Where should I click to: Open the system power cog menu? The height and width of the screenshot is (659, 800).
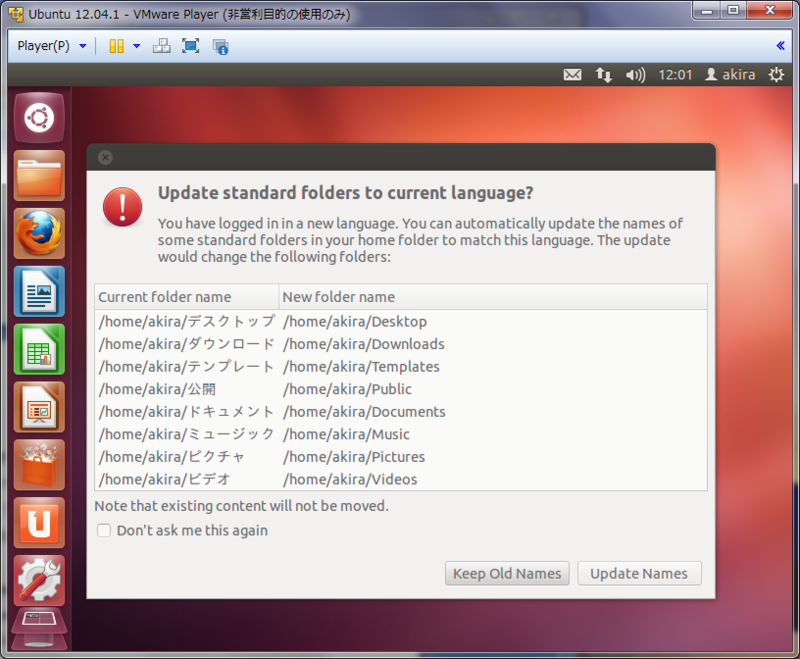tap(776, 75)
